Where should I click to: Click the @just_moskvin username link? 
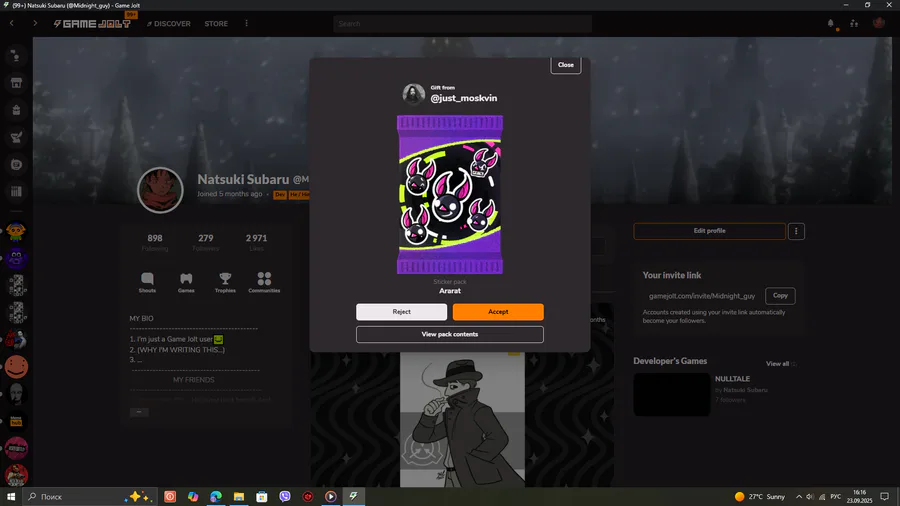(x=464, y=98)
